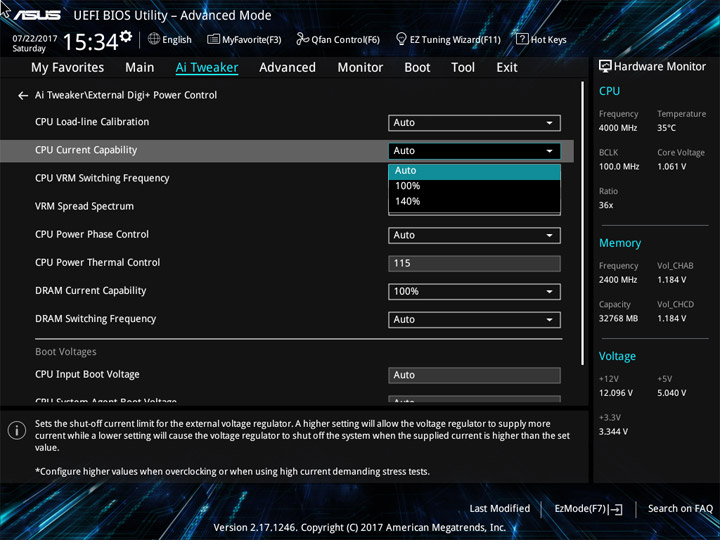Select CPU Load-line Calibration label
Viewport: 720px width, 540px height.
(92, 122)
